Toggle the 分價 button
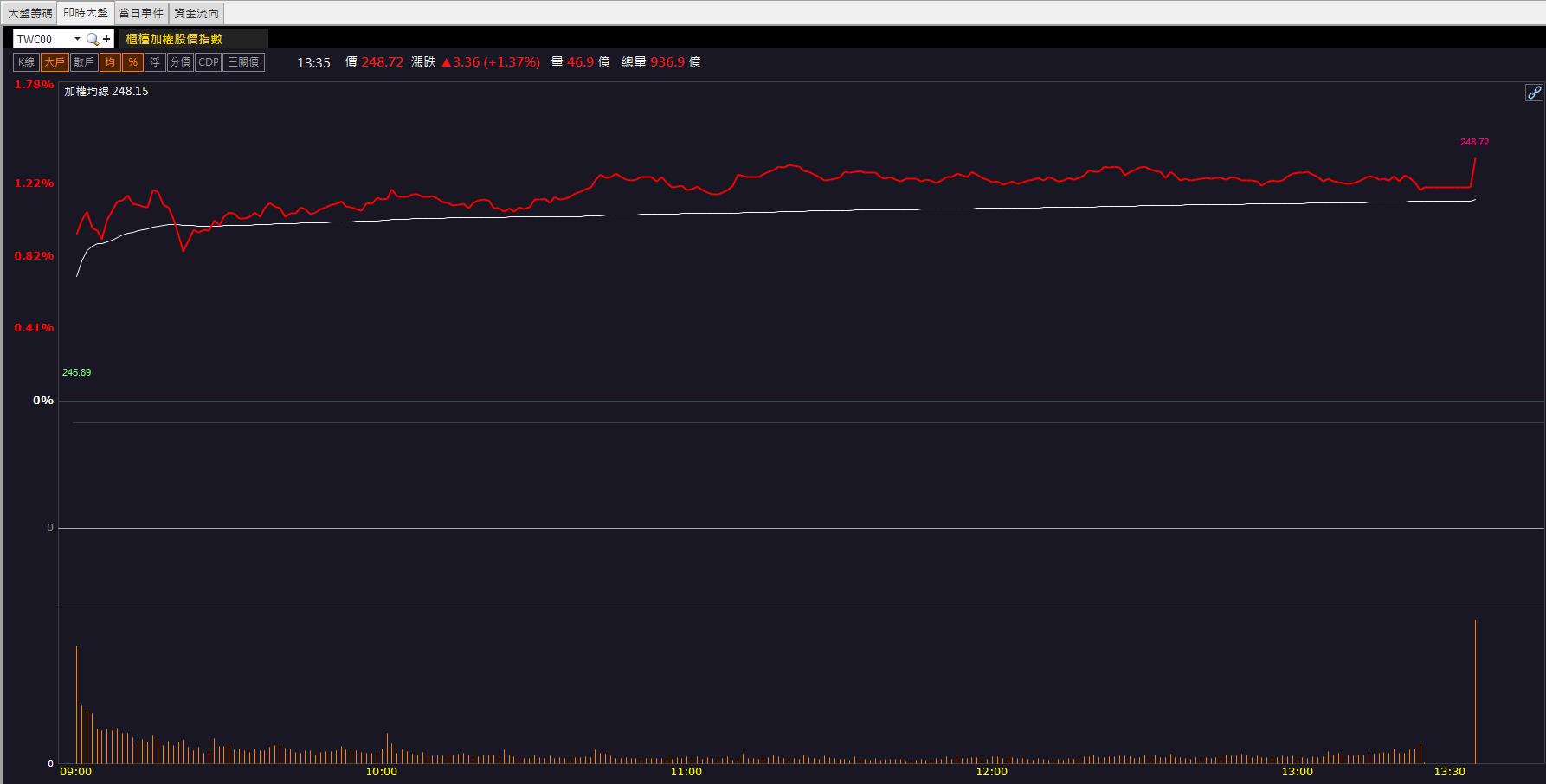This screenshot has height=784, width=1546. pyautogui.click(x=180, y=62)
